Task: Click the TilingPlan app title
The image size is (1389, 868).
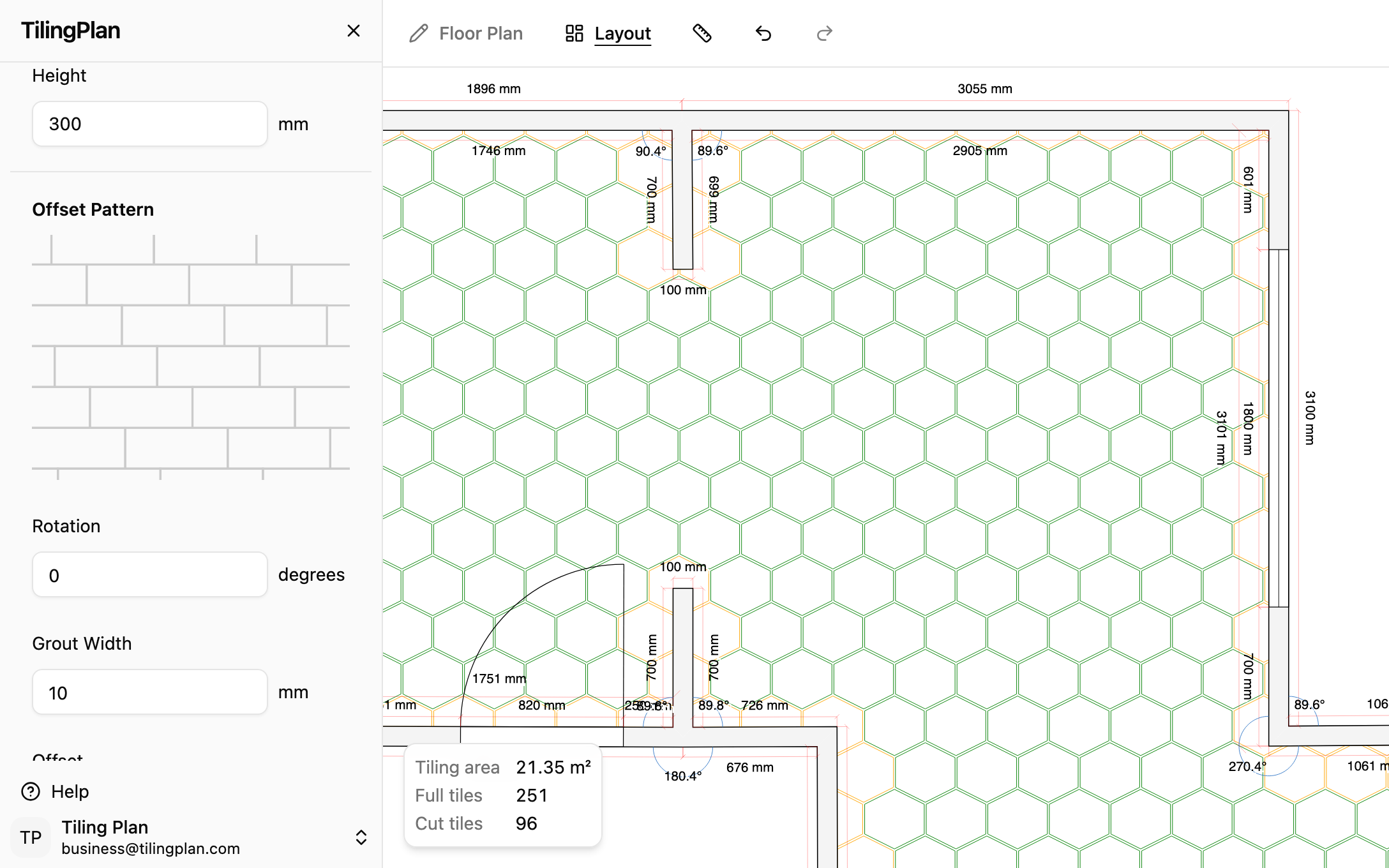Action: [x=71, y=31]
